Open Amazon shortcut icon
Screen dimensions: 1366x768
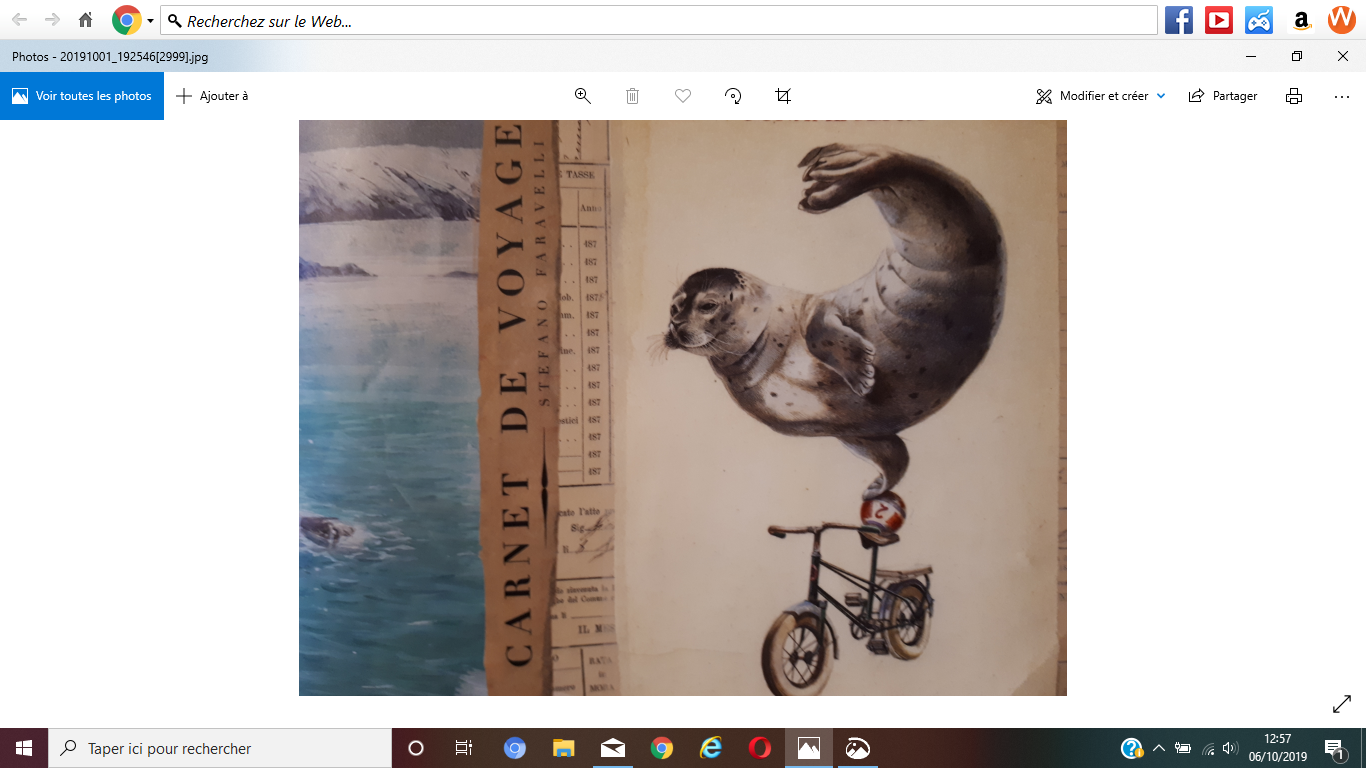click(1301, 20)
